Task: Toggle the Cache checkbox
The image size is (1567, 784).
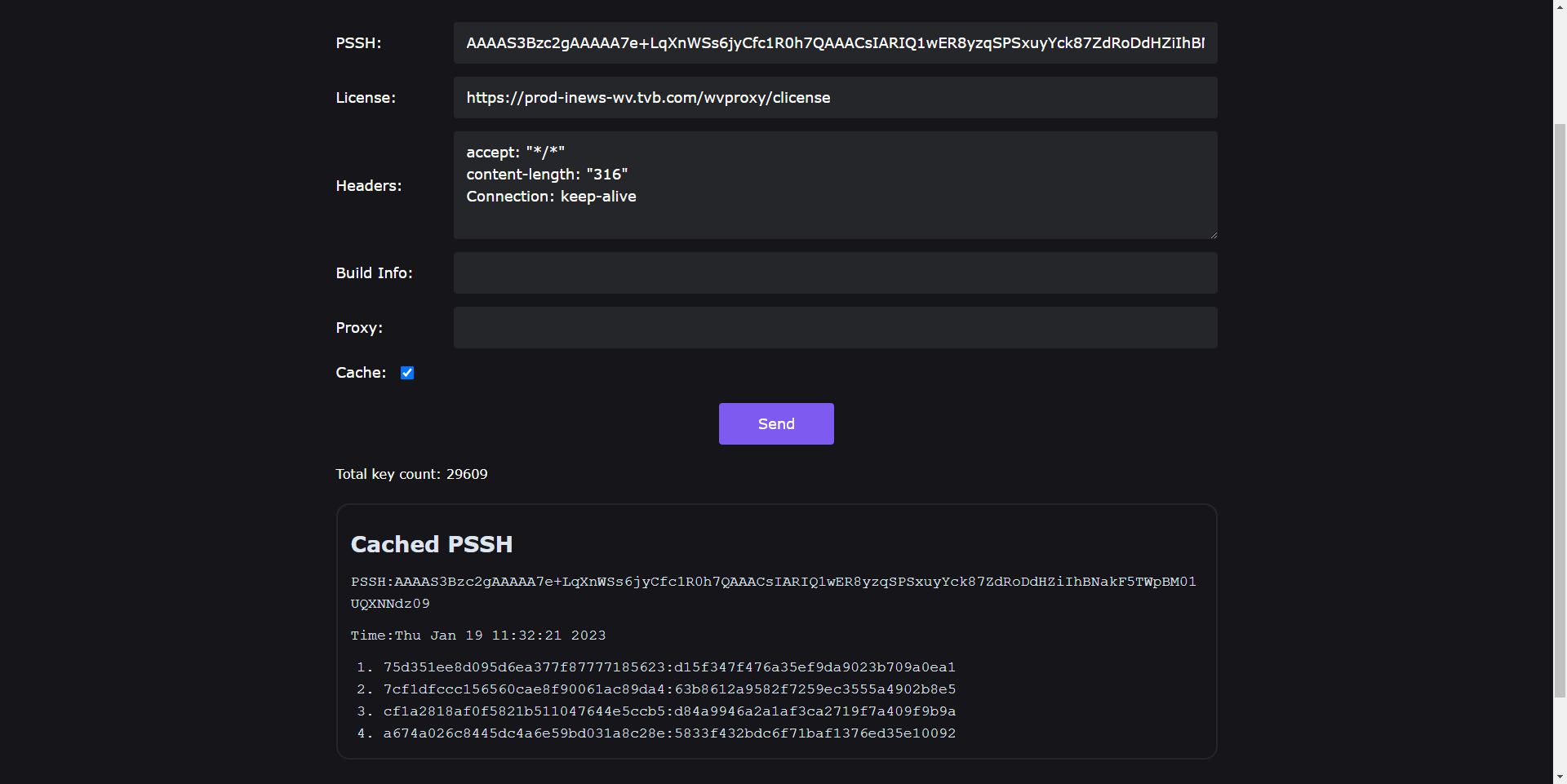Action: pos(407,373)
